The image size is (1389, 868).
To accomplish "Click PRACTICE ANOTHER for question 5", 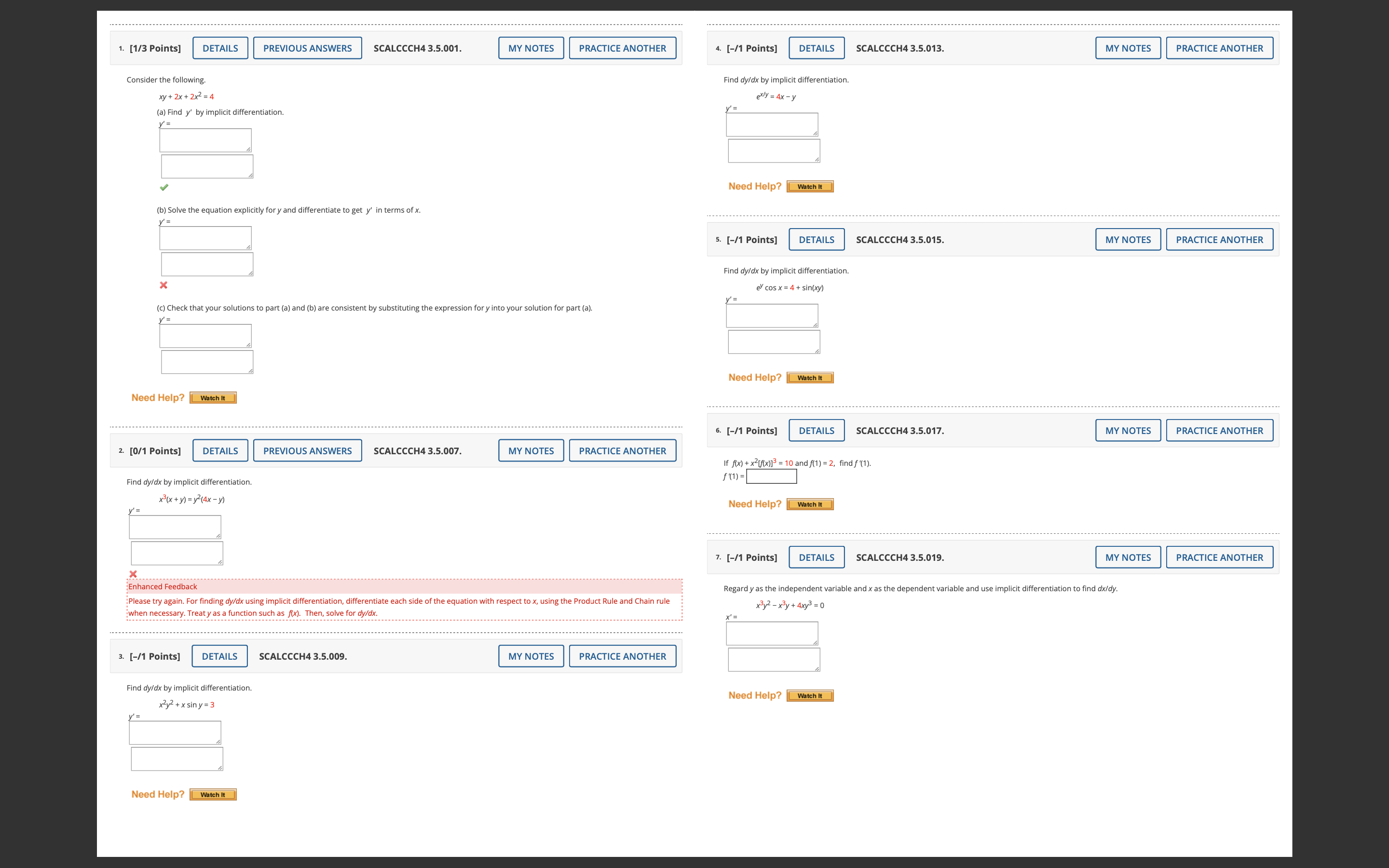I will point(1219,239).
